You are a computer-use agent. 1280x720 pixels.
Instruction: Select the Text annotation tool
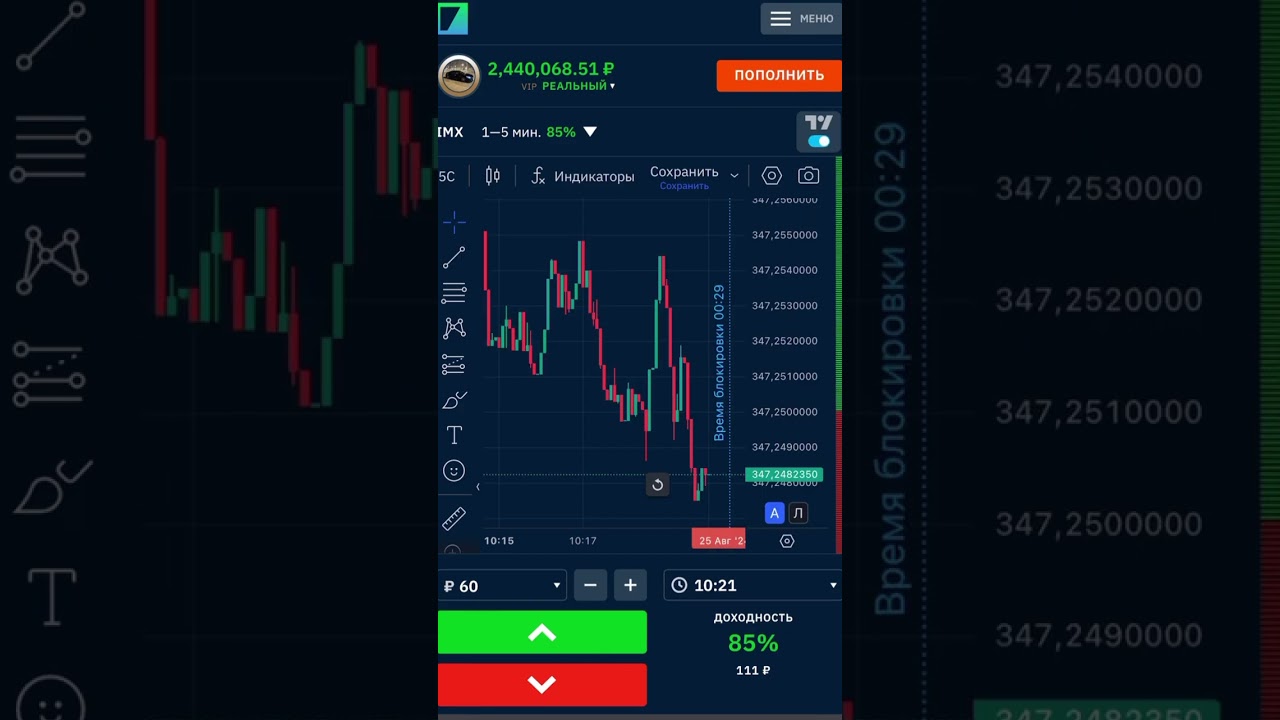pyautogui.click(x=454, y=435)
